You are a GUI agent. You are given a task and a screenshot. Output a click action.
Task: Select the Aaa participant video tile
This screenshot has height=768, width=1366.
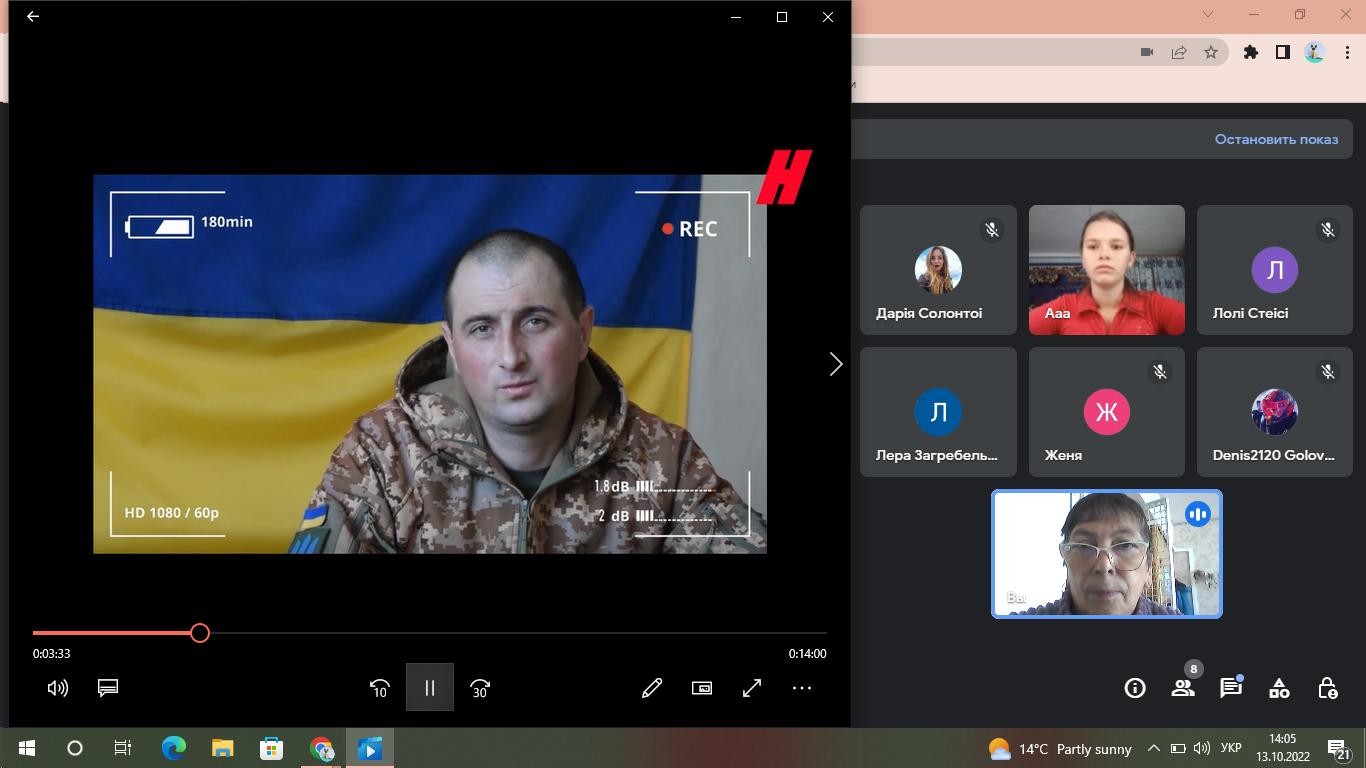click(x=1106, y=270)
